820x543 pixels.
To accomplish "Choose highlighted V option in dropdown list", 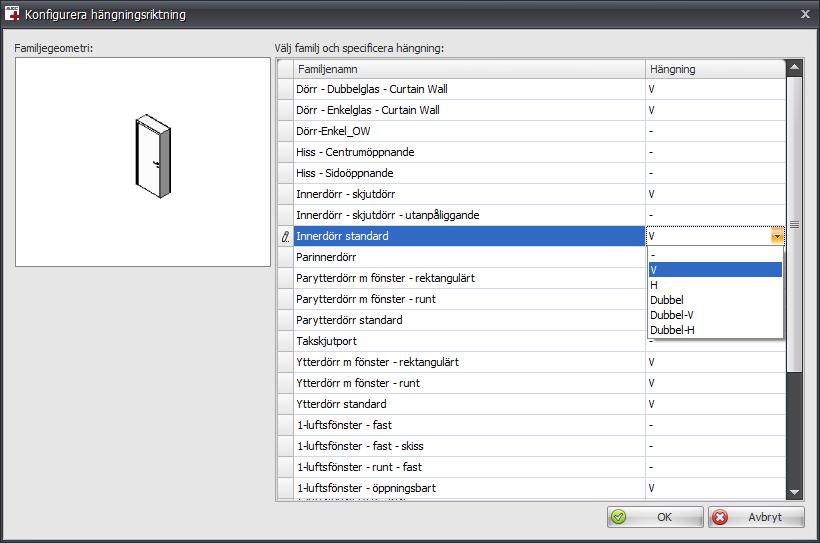I will tap(715, 270).
